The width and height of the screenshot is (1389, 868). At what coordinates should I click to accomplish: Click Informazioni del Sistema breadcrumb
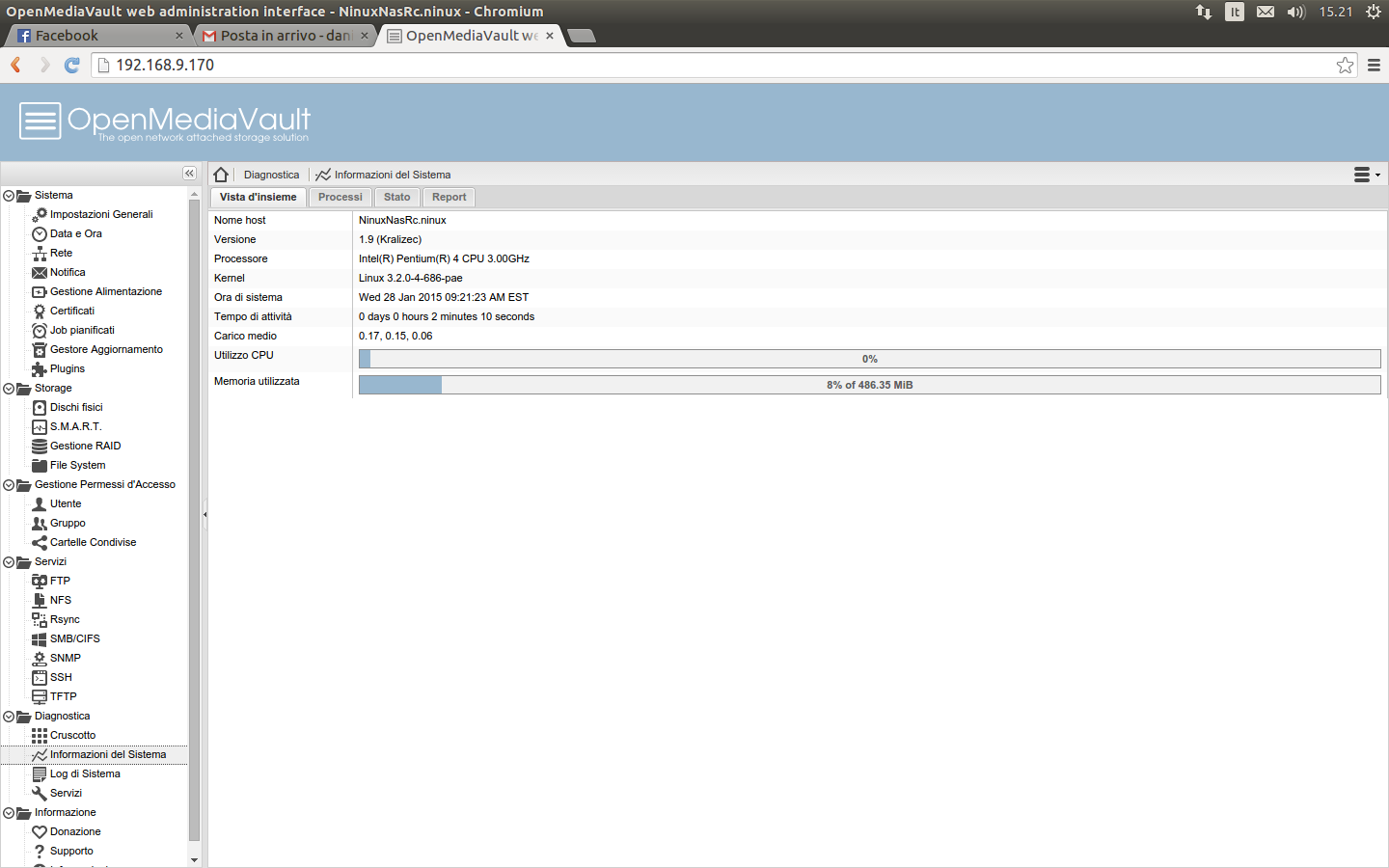(383, 175)
